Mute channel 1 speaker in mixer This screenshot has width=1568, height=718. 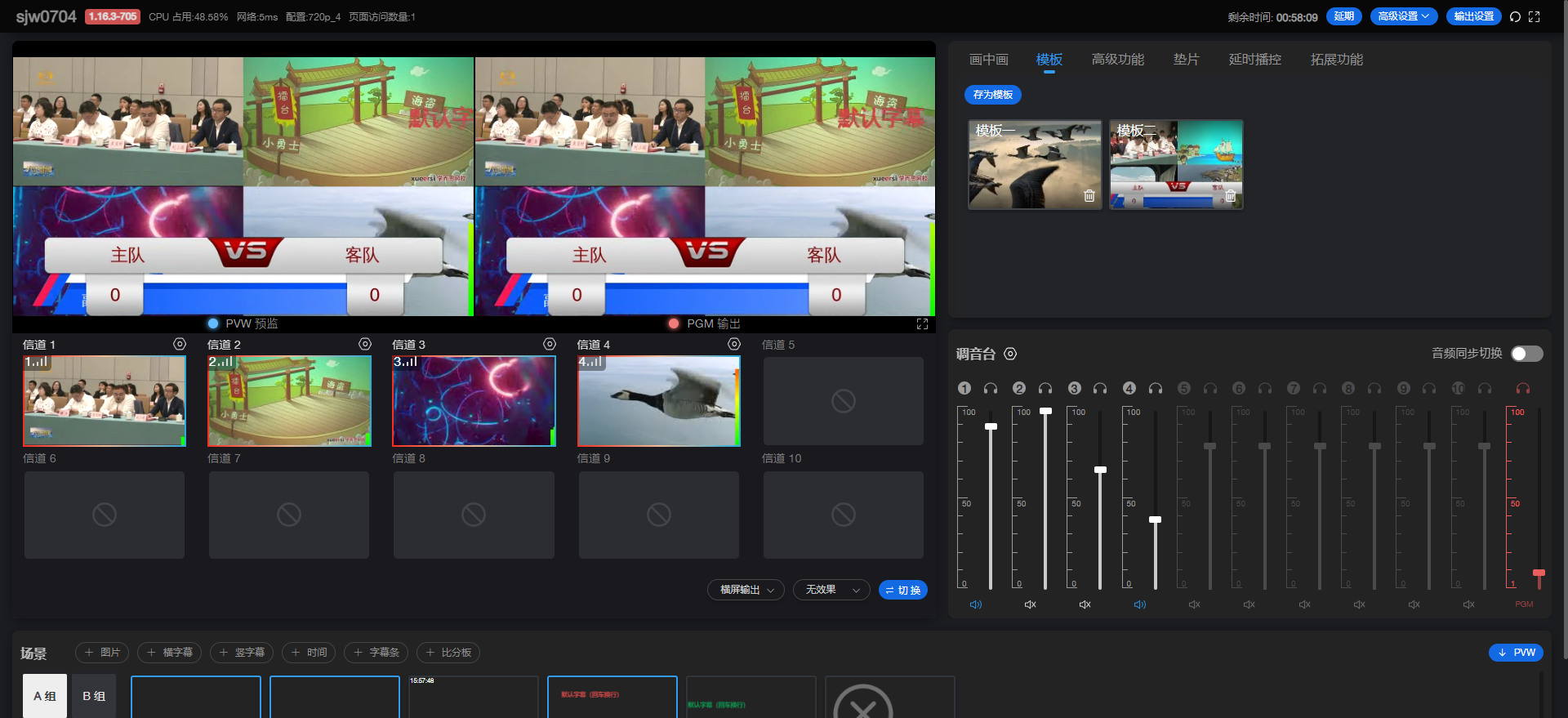click(x=976, y=604)
